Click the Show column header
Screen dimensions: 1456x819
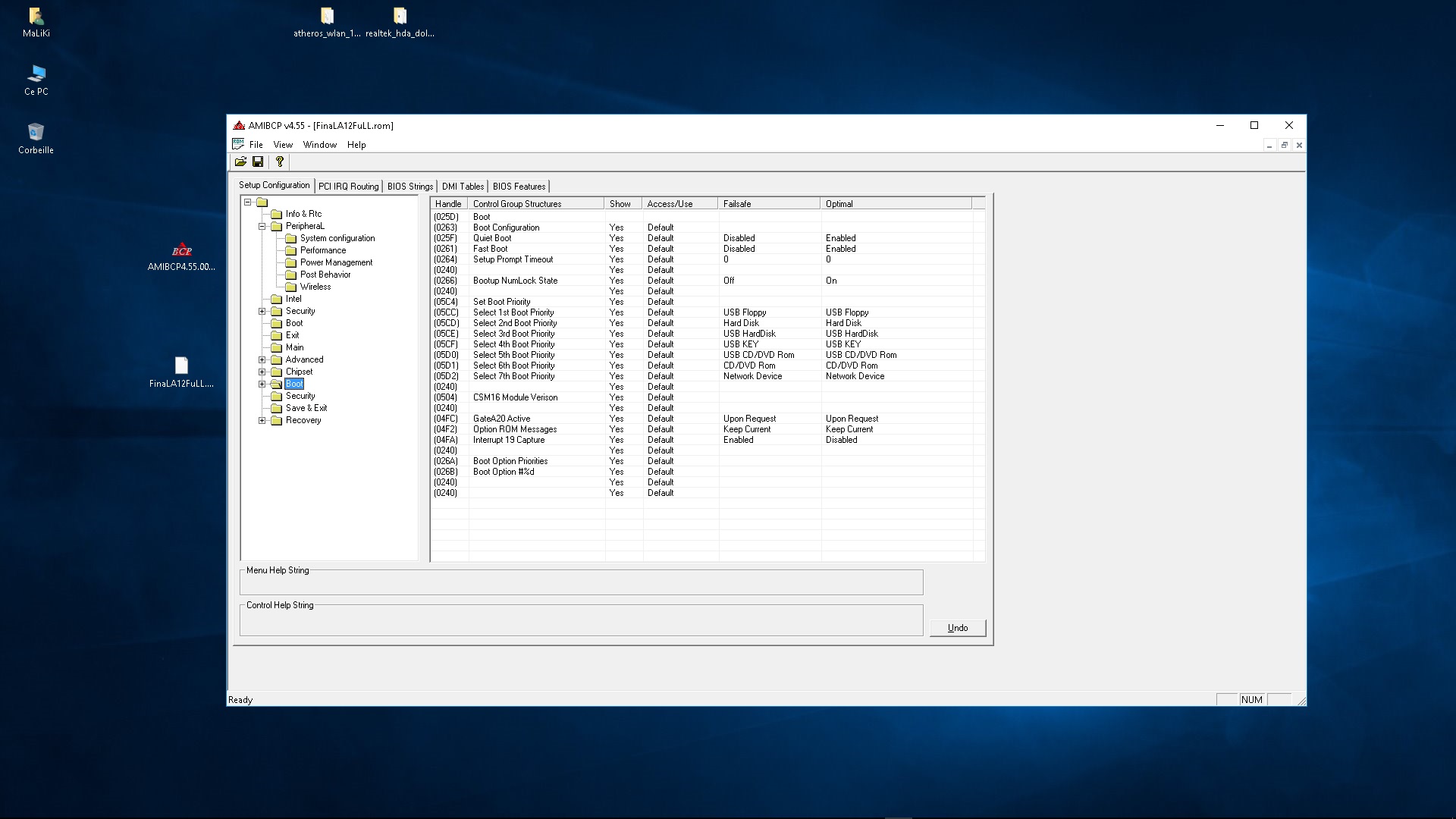pyautogui.click(x=623, y=204)
